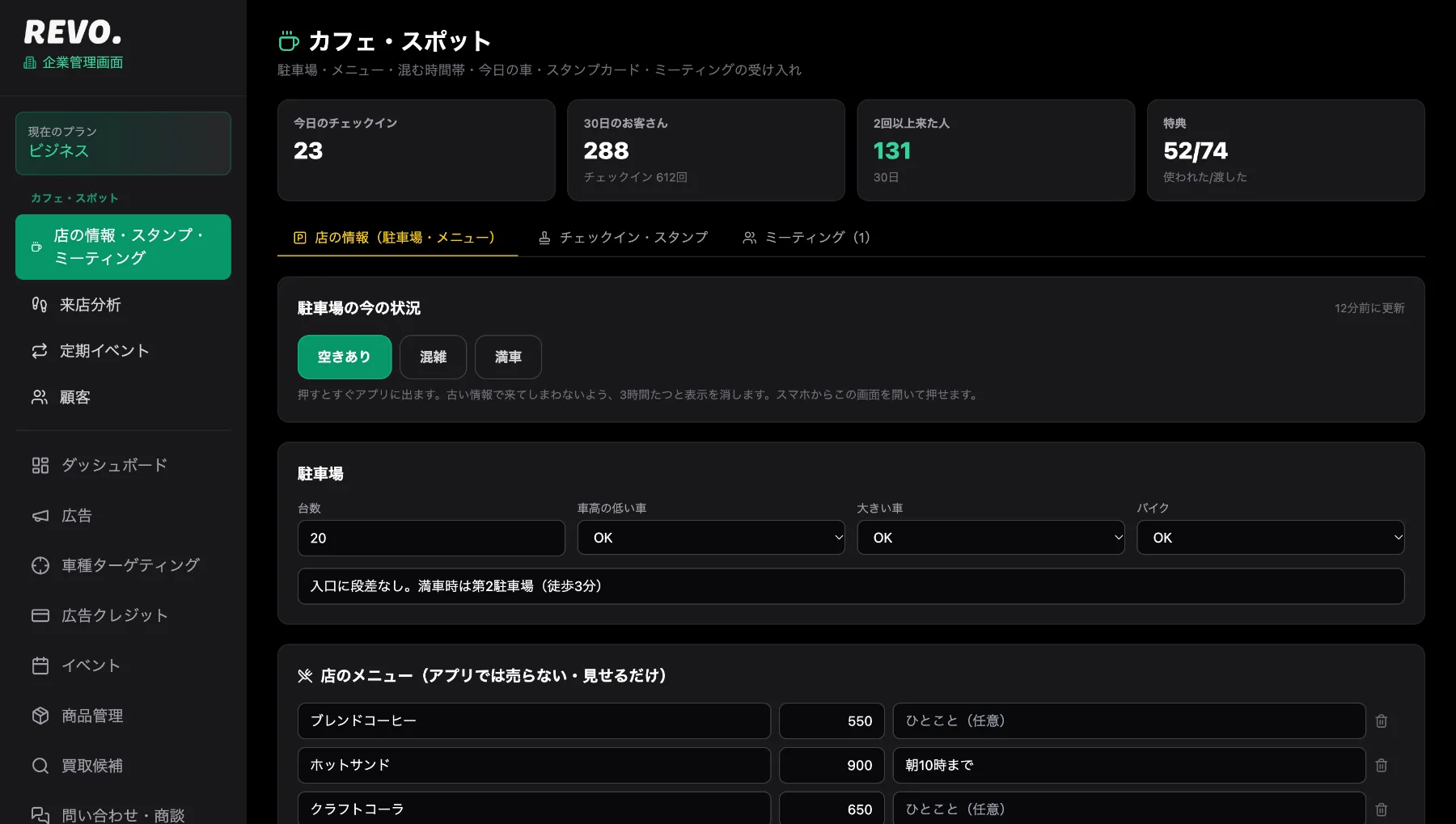
Task: Select 店の情報・スタンプ・ミーティング in the sidebar
Action: 123,247
